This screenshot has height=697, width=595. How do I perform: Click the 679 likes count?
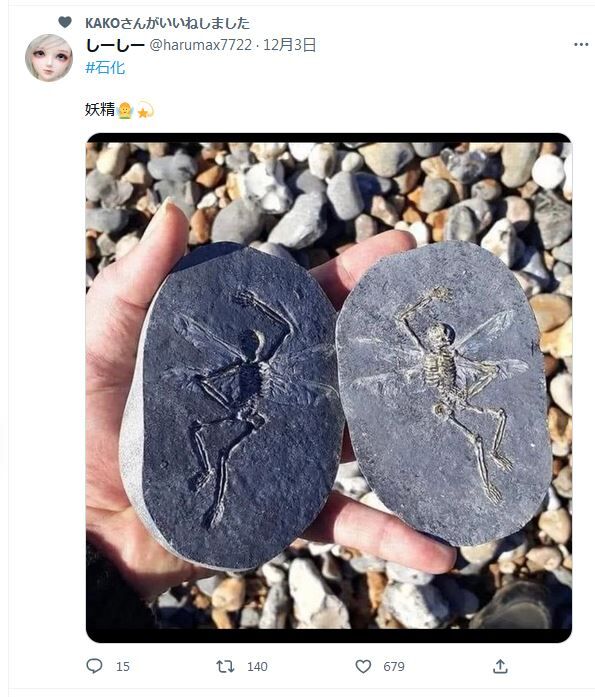pos(394,666)
